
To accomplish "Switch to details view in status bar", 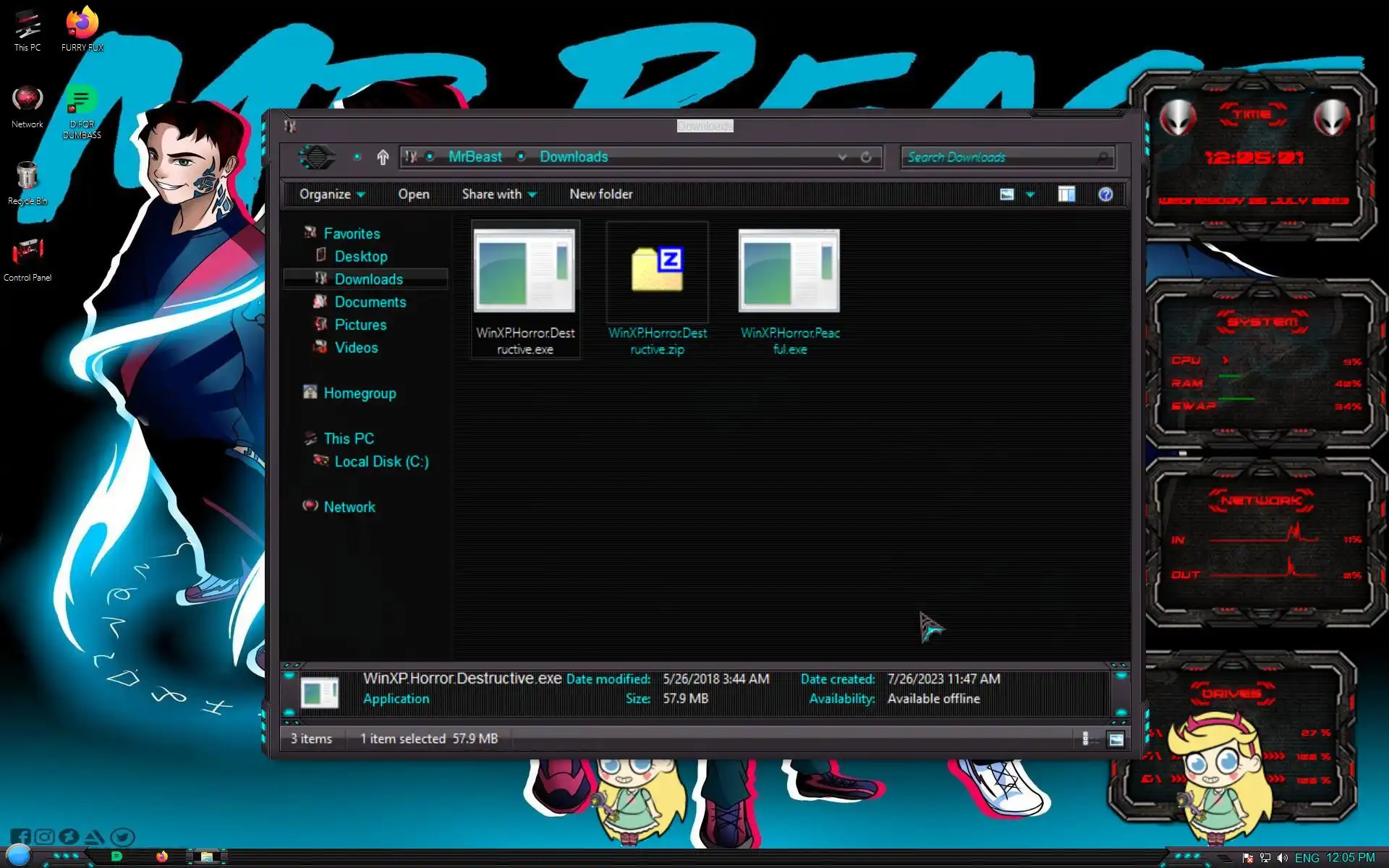I will point(1086,739).
